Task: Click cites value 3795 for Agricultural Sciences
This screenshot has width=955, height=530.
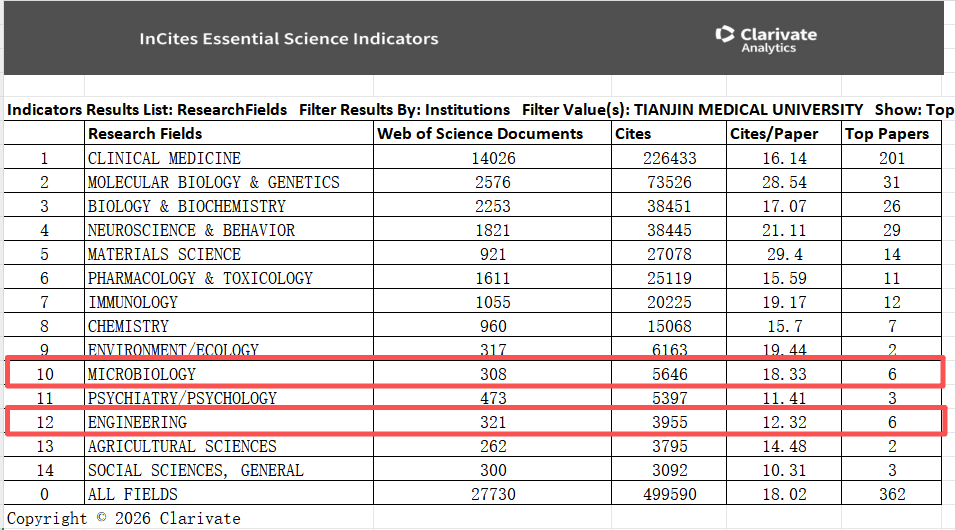Action: coord(669,446)
